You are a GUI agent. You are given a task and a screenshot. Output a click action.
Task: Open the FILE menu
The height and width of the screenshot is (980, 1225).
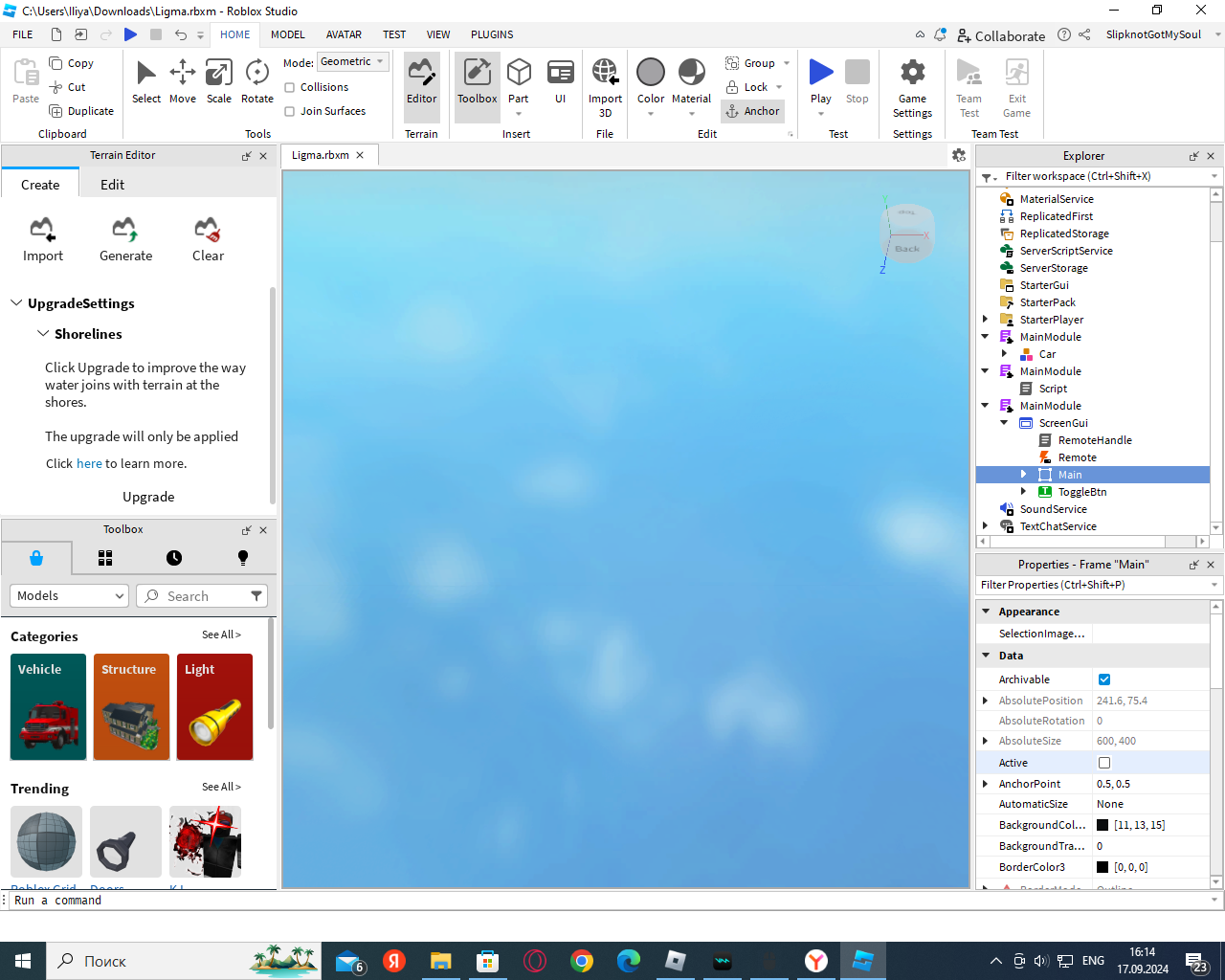(x=23, y=34)
